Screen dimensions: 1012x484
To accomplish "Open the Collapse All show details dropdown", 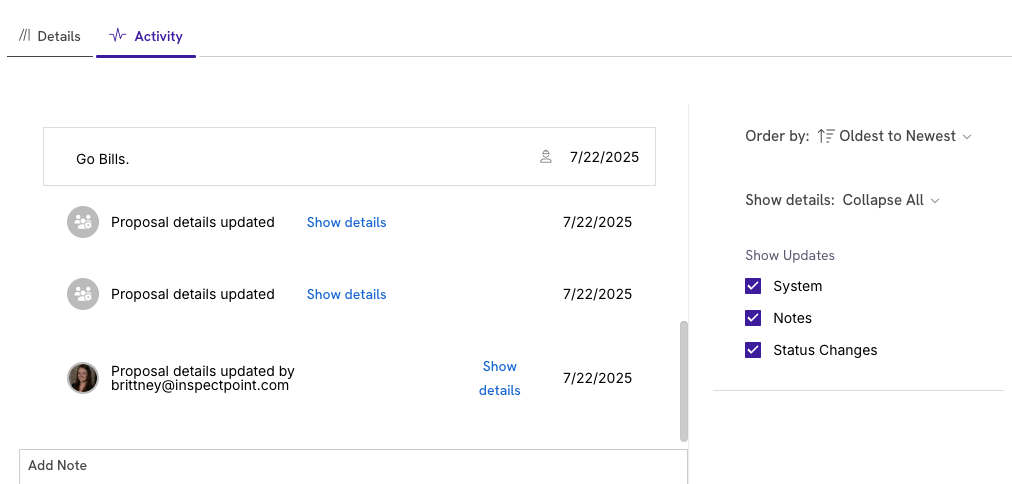I will [891, 200].
